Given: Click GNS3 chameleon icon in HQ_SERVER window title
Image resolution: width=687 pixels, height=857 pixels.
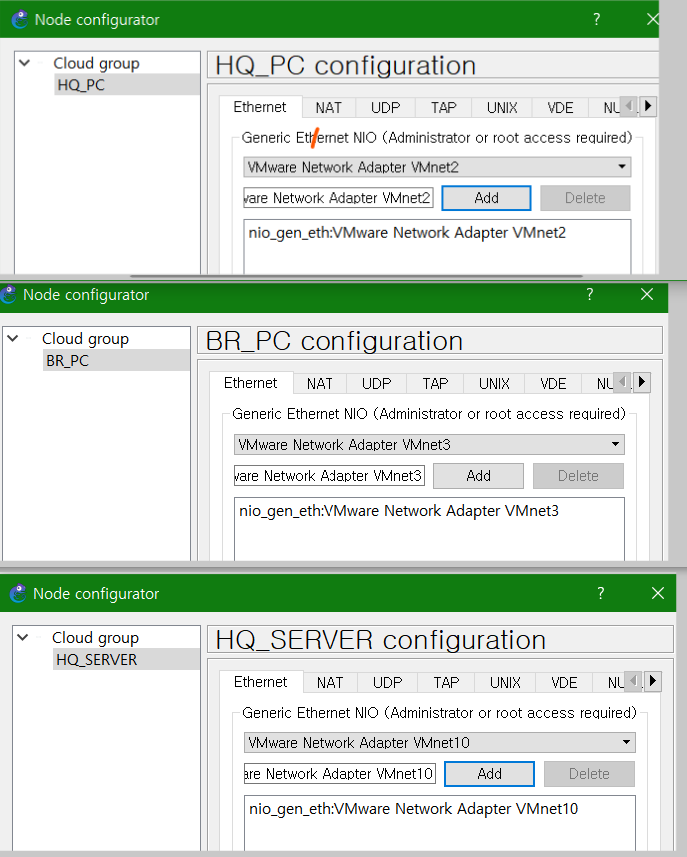Looking at the screenshot, I should pos(18,593).
